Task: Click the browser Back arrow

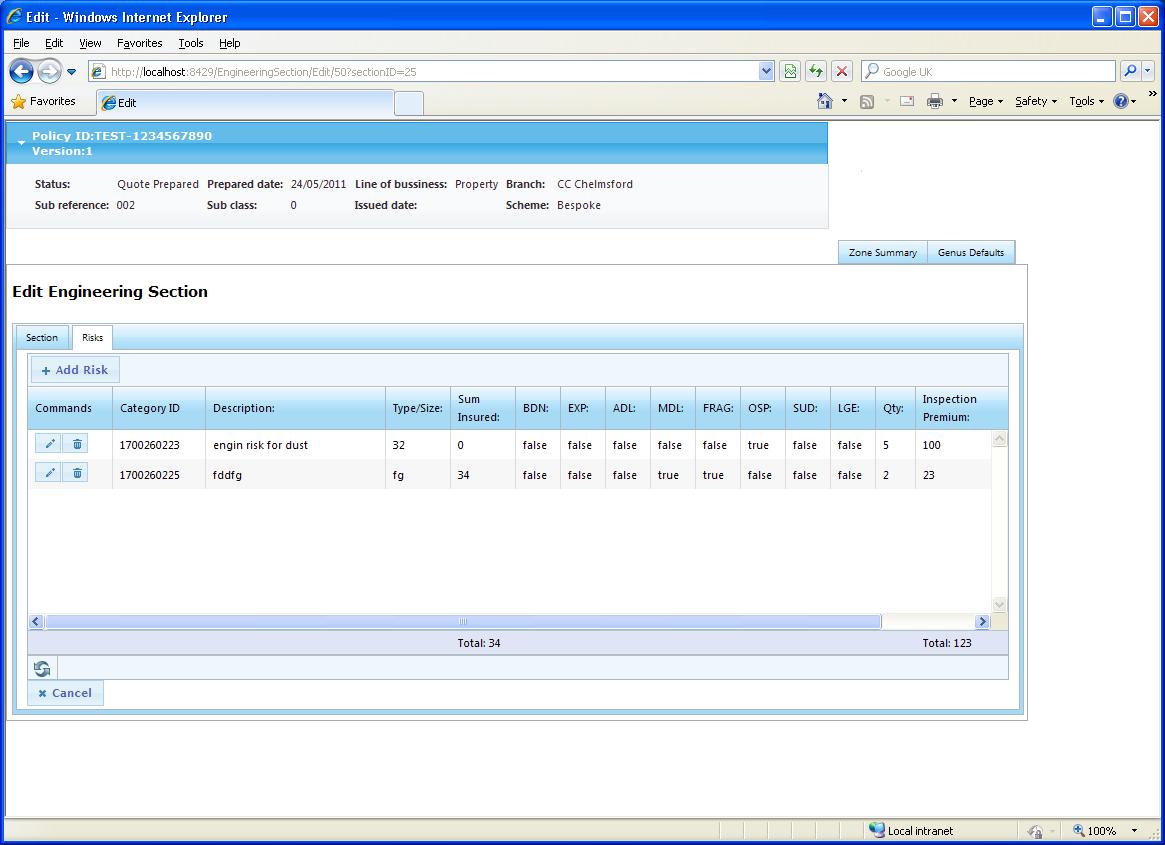Action: click(21, 71)
